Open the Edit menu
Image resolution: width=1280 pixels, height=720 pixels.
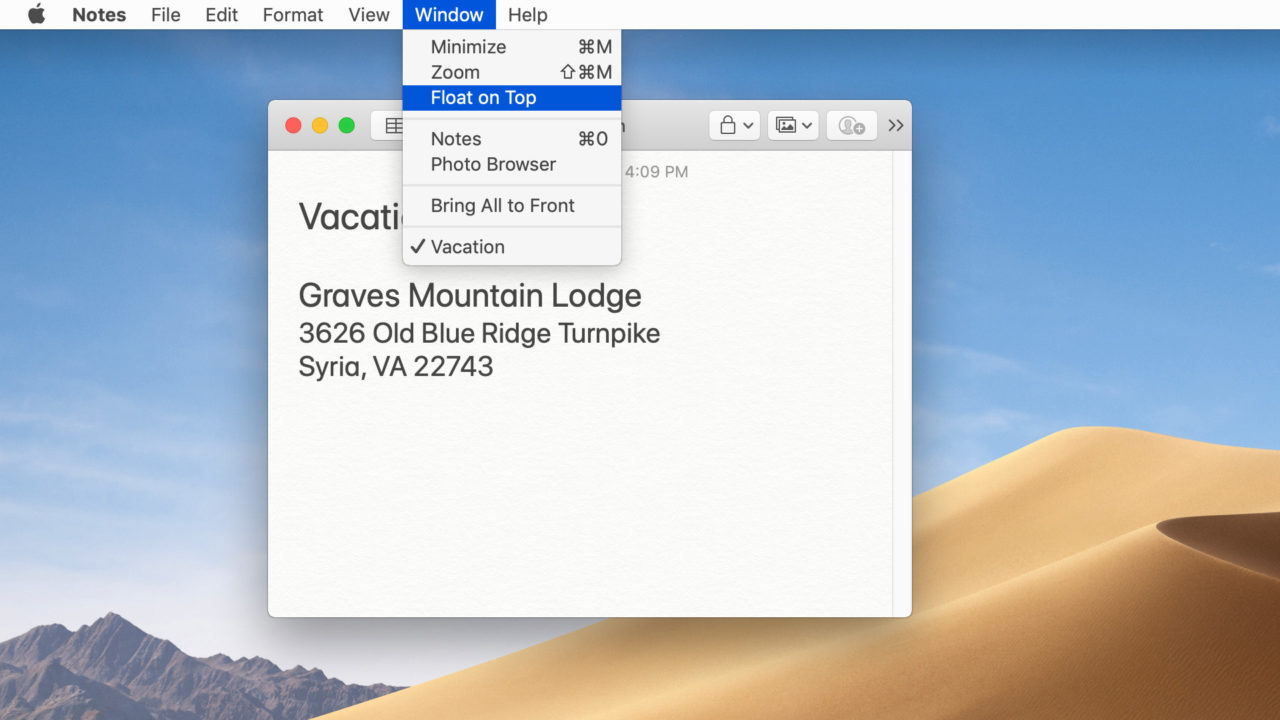click(222, 15)
